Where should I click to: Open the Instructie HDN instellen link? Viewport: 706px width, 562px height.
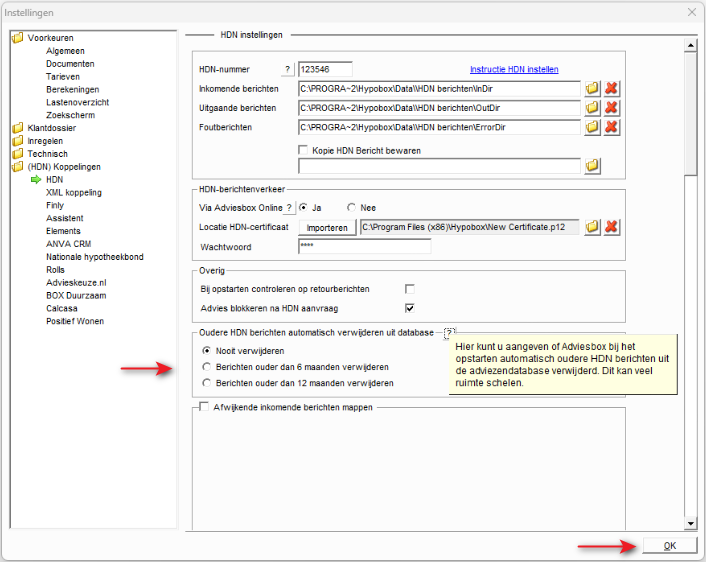[514, 69]
